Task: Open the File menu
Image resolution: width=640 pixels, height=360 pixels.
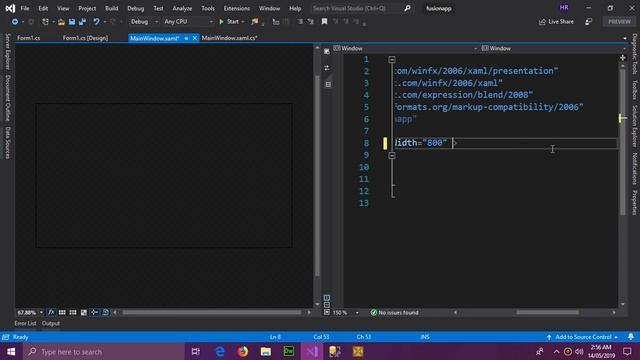Action: (25, 8)
